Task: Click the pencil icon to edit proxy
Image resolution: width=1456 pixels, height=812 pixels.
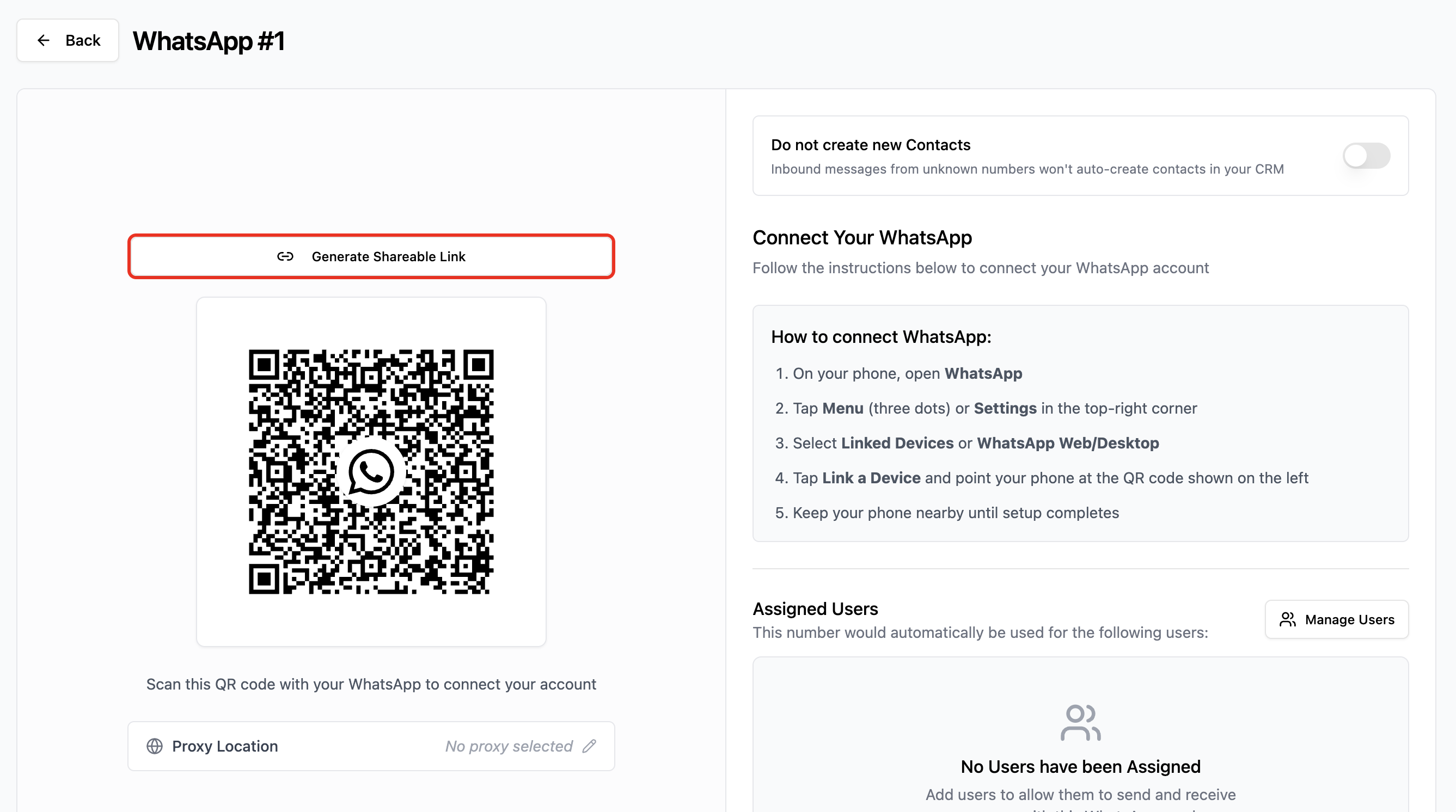Action: [590, 746]
